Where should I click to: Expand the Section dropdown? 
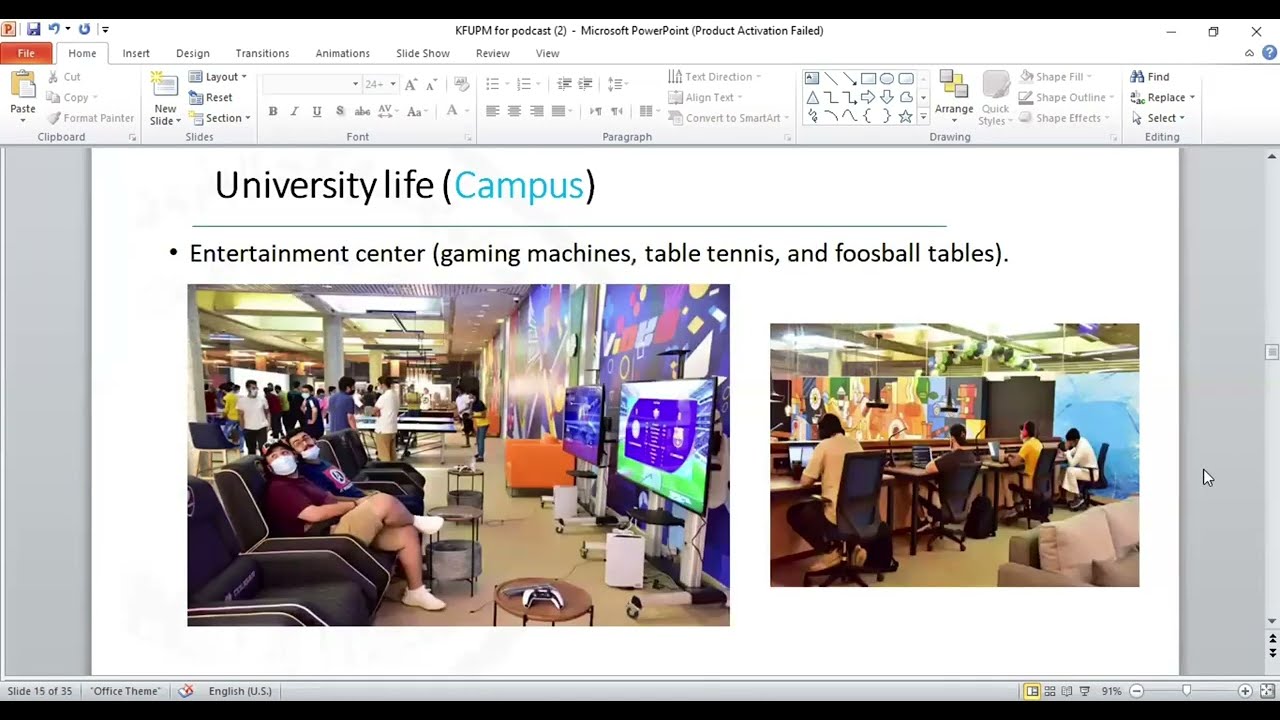click(x=220, y=118)
